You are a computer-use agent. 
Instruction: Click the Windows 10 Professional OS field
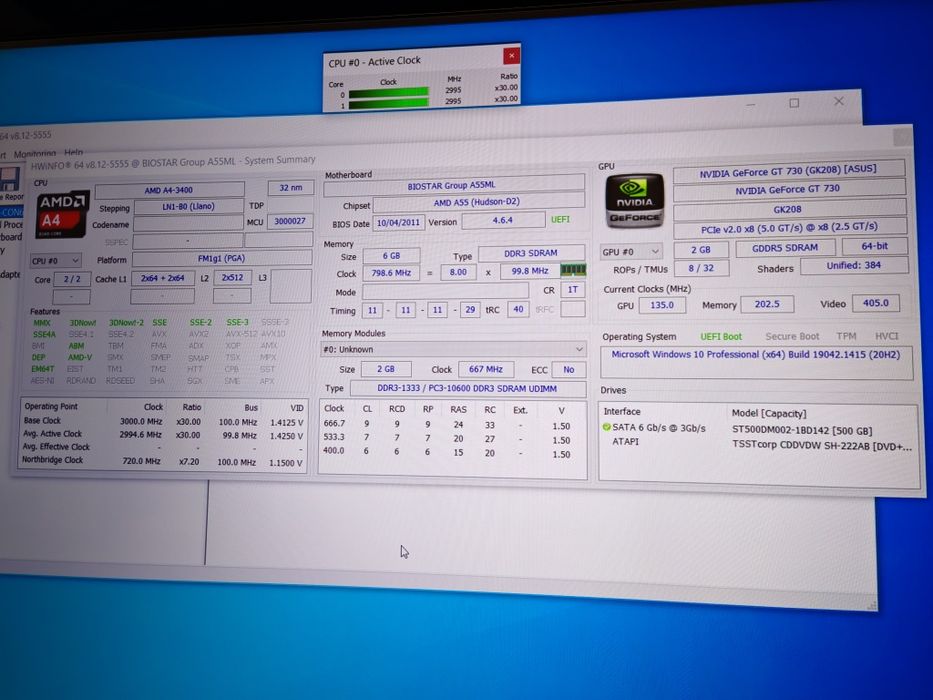pos(756,362)
